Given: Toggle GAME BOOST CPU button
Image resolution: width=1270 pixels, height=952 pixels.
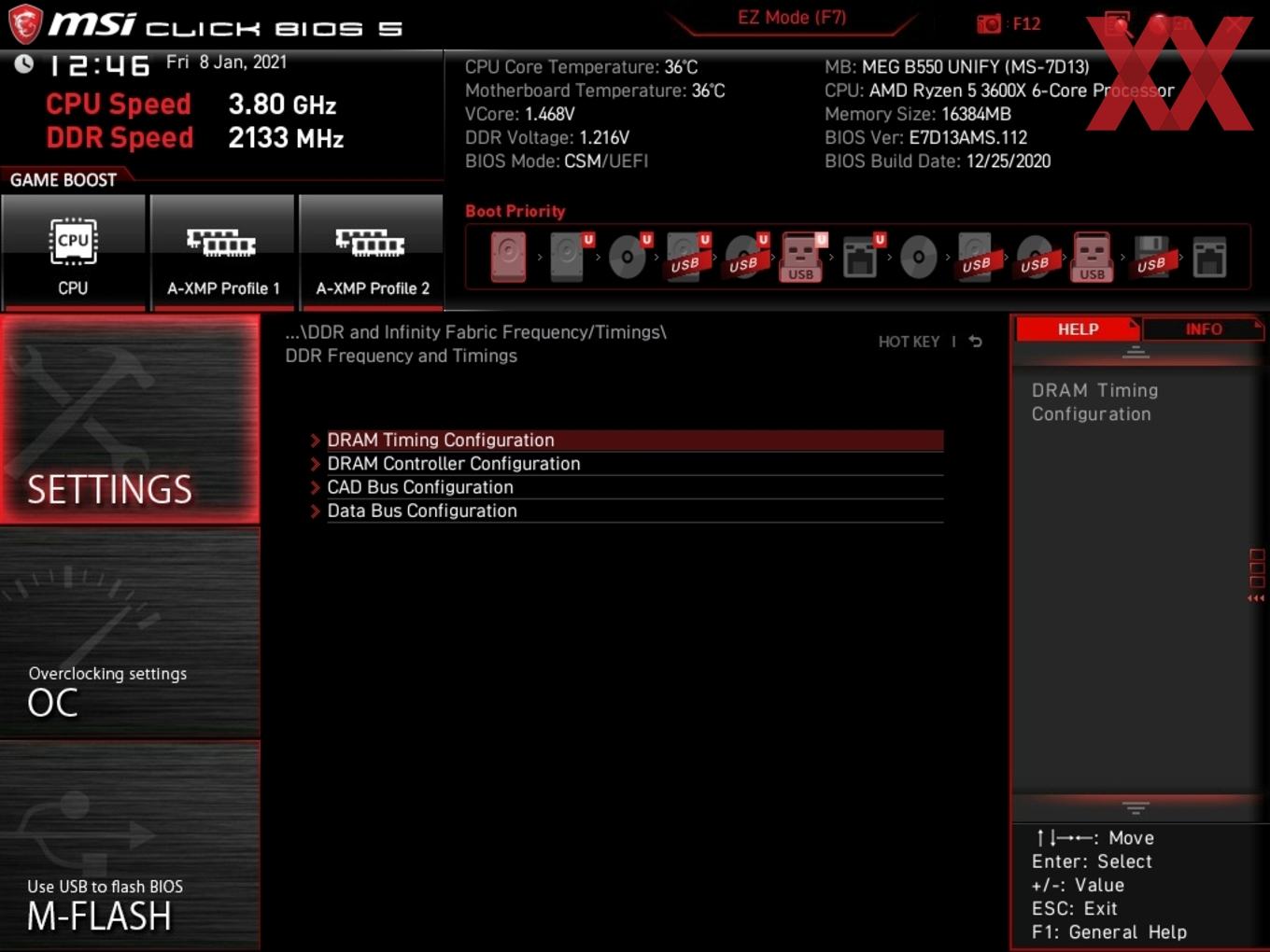Looking at the screenshot, I should click(x=73, y=252).
